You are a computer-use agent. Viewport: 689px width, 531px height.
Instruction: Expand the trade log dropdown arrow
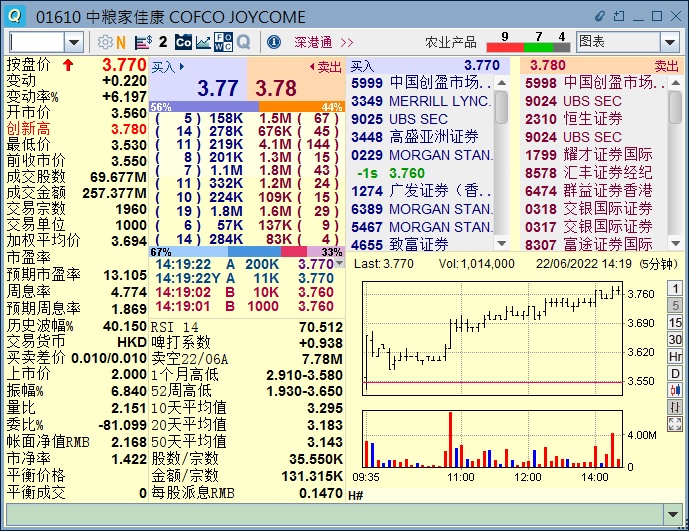(x=339, y=263)
